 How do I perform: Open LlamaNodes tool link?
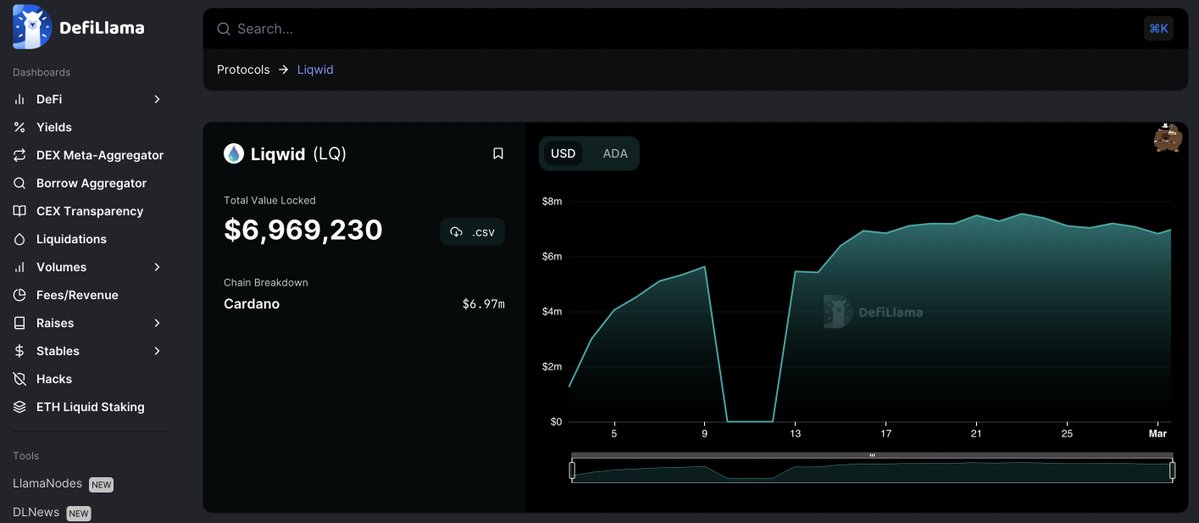(47, 483)
